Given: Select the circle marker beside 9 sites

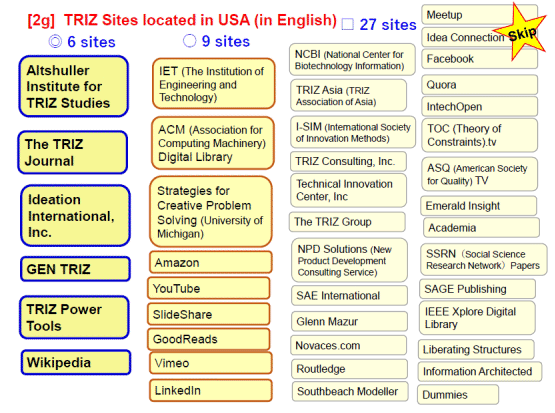Looking at the screenshot, I should (x=189, y=41).
